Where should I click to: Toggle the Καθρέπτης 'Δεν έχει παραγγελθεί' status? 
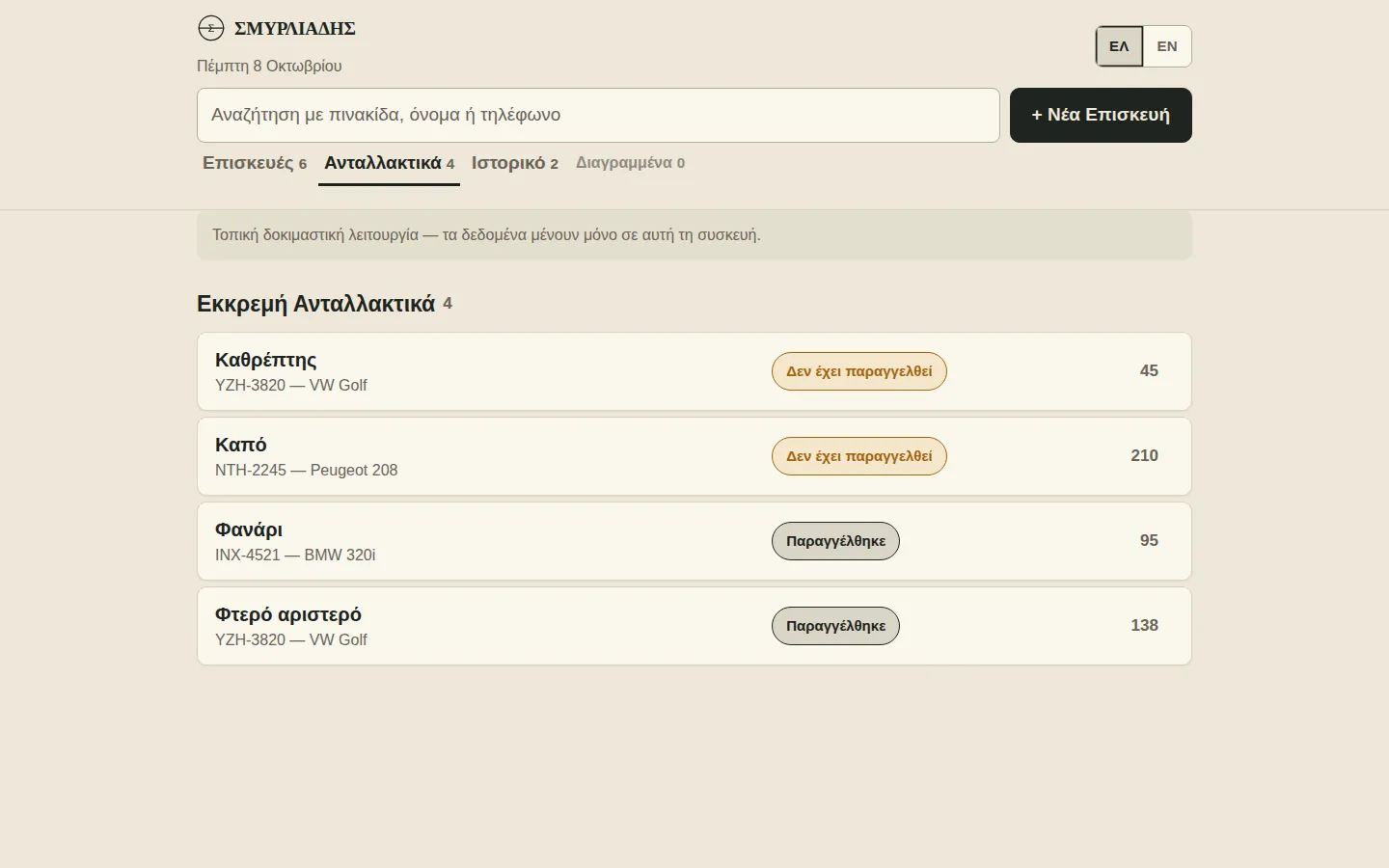pyautogui.click(x=859, y=371)
